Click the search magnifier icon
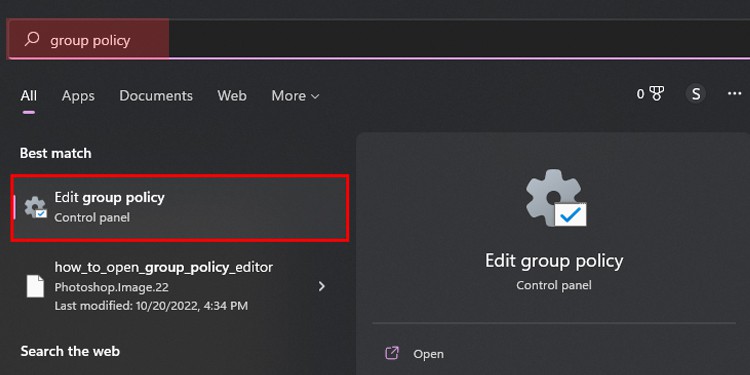The image size is (750, 375). click(32, 39)
